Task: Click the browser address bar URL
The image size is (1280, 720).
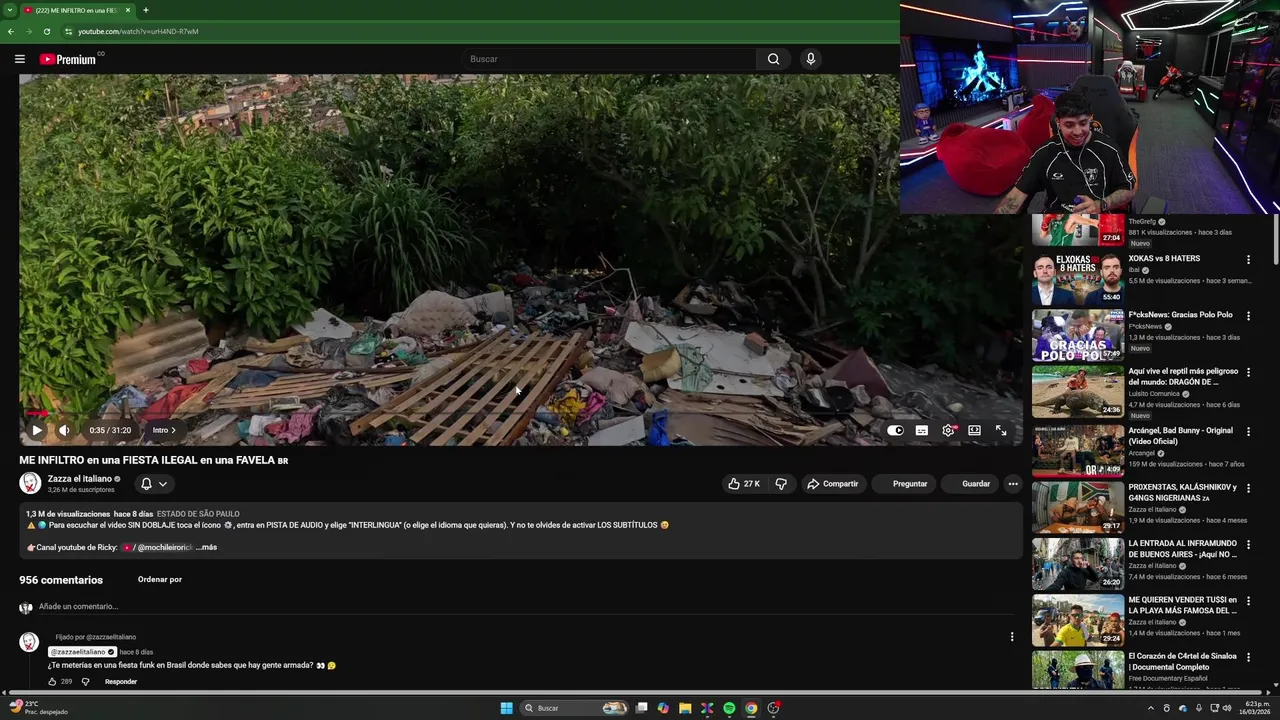Action: pyautogui.click(x=139, y=31)
